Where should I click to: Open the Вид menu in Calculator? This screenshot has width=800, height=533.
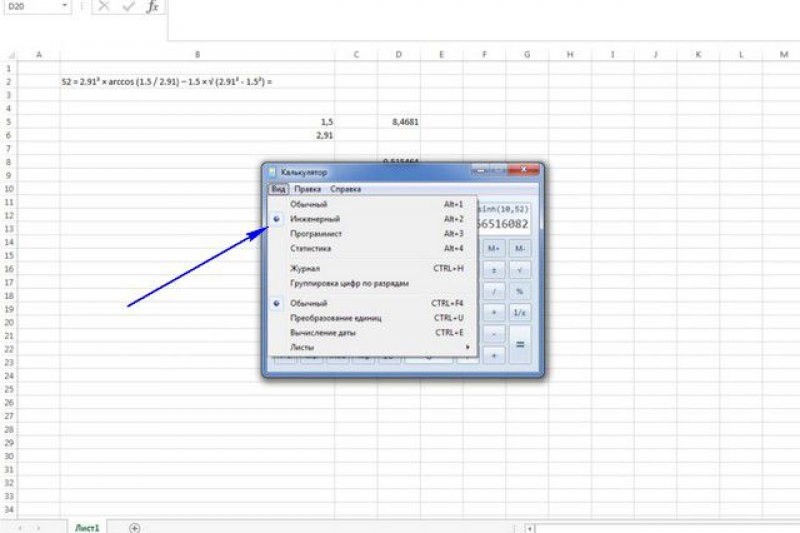click(279, 189)
